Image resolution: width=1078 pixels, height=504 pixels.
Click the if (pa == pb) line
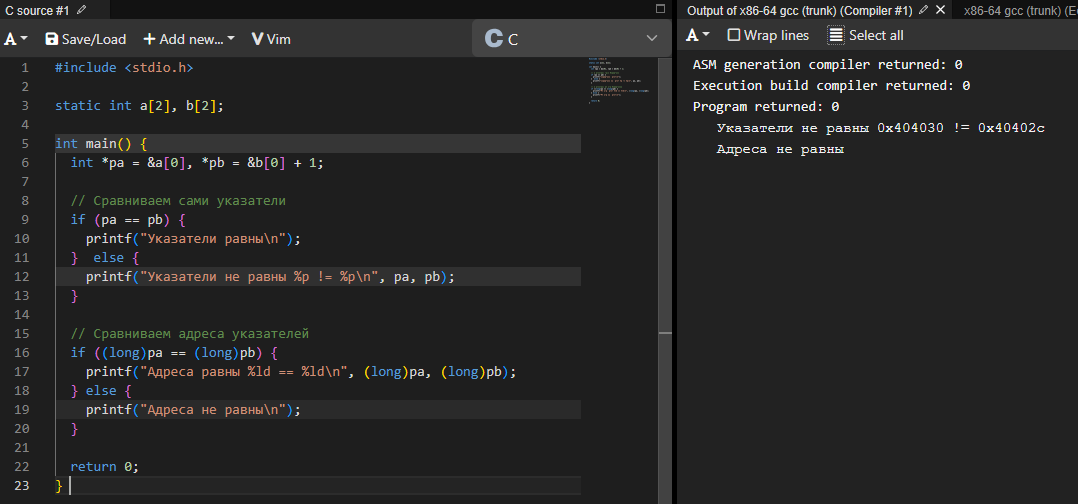[x=128, y=220]
